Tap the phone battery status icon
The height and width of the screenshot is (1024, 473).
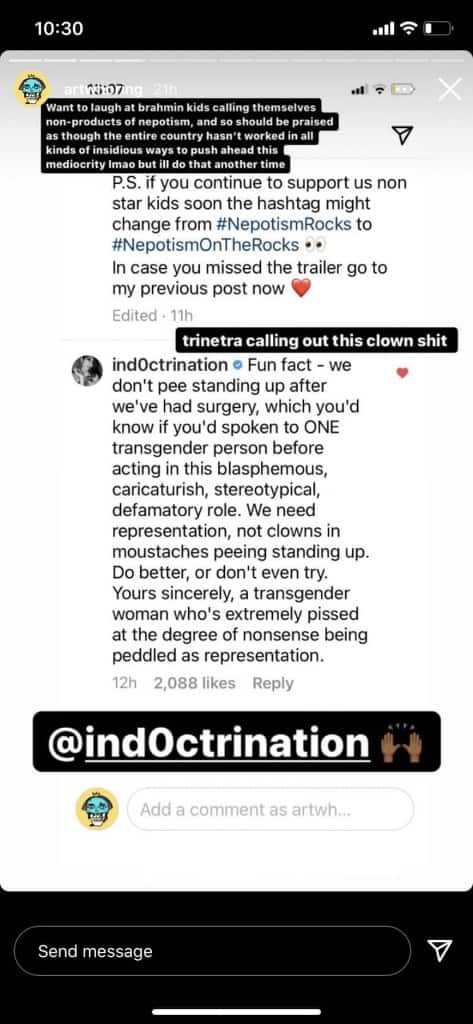(437, 29)
